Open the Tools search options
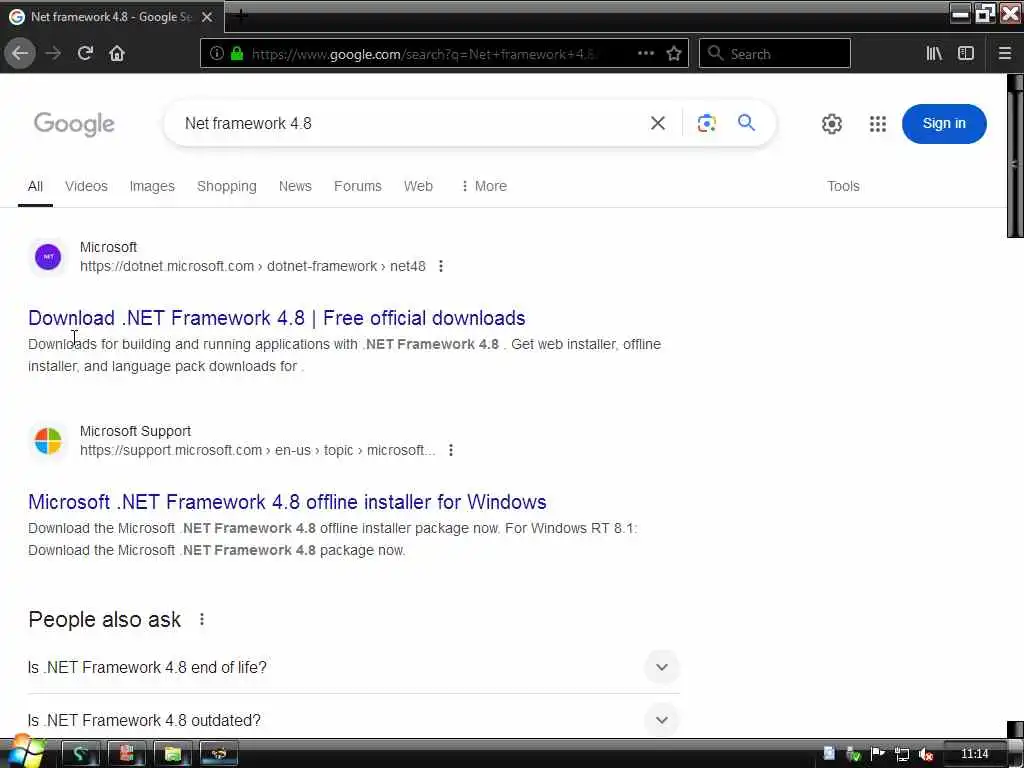Image resolution: width=1024 pixels, height=768 pixels. click(x=843, y=186)
